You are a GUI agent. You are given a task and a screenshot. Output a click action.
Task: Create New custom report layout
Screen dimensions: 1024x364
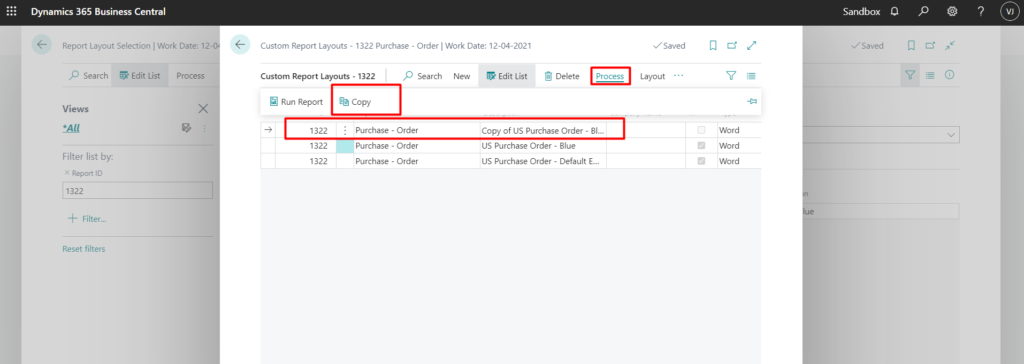[x=462, y=76]
